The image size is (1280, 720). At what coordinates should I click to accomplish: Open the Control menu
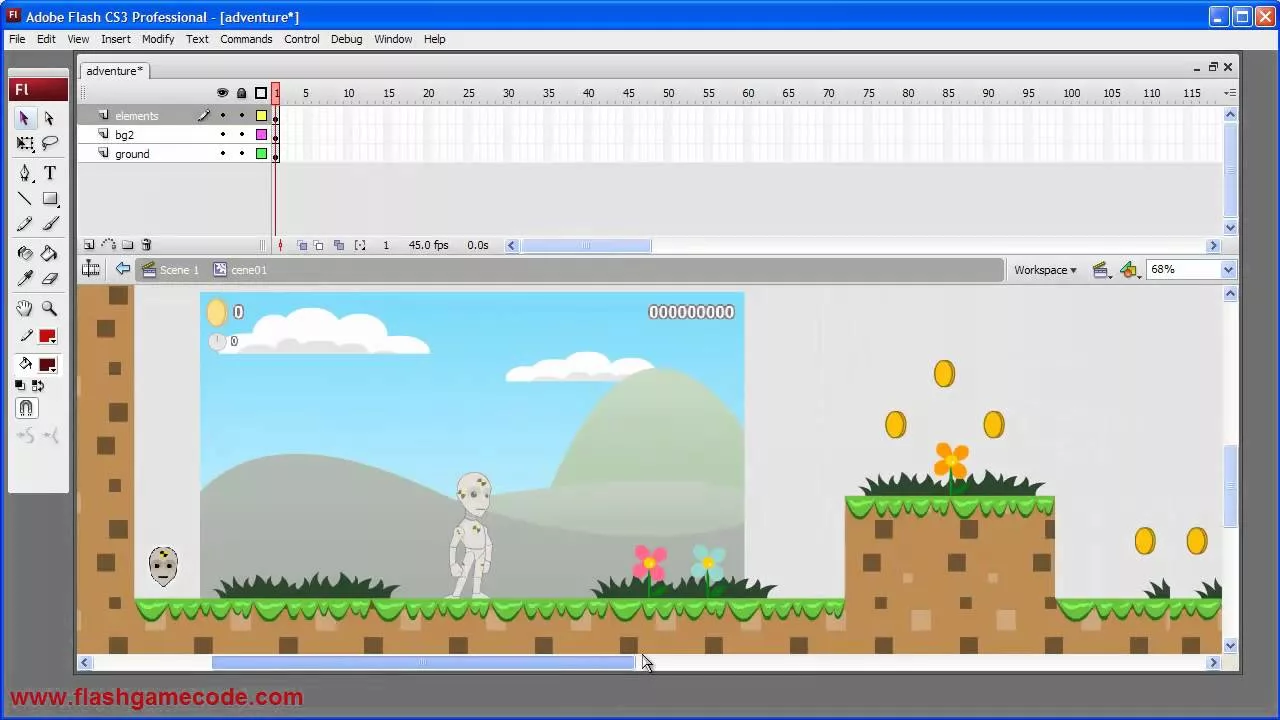click(x=301, y=39)
